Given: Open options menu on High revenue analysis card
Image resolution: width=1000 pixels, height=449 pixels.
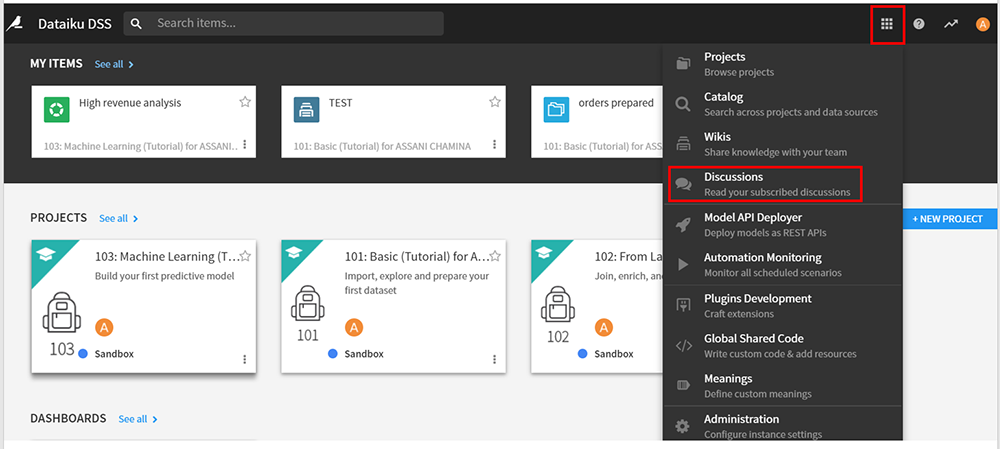Looking at the screenshot, I should 244,146.
